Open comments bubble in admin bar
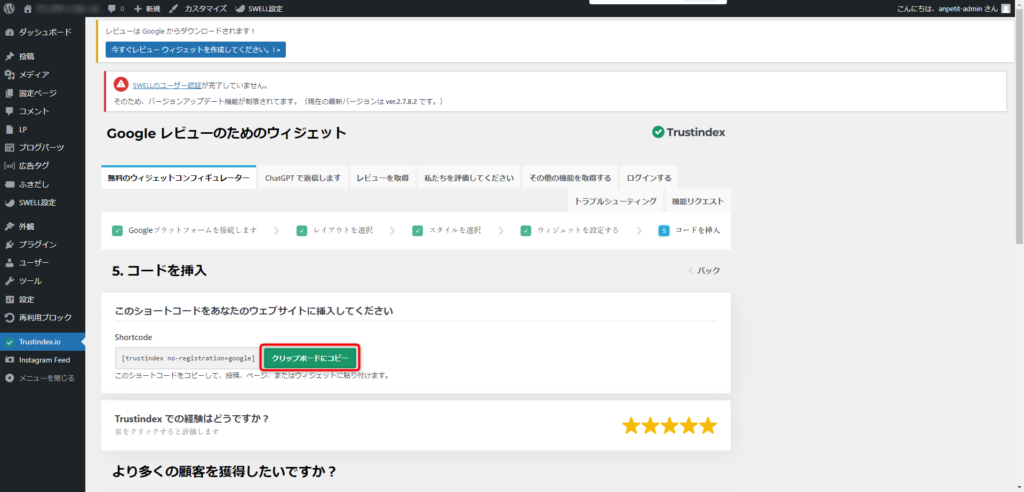This screenshot has width=1024, height=492. (116, 9)
